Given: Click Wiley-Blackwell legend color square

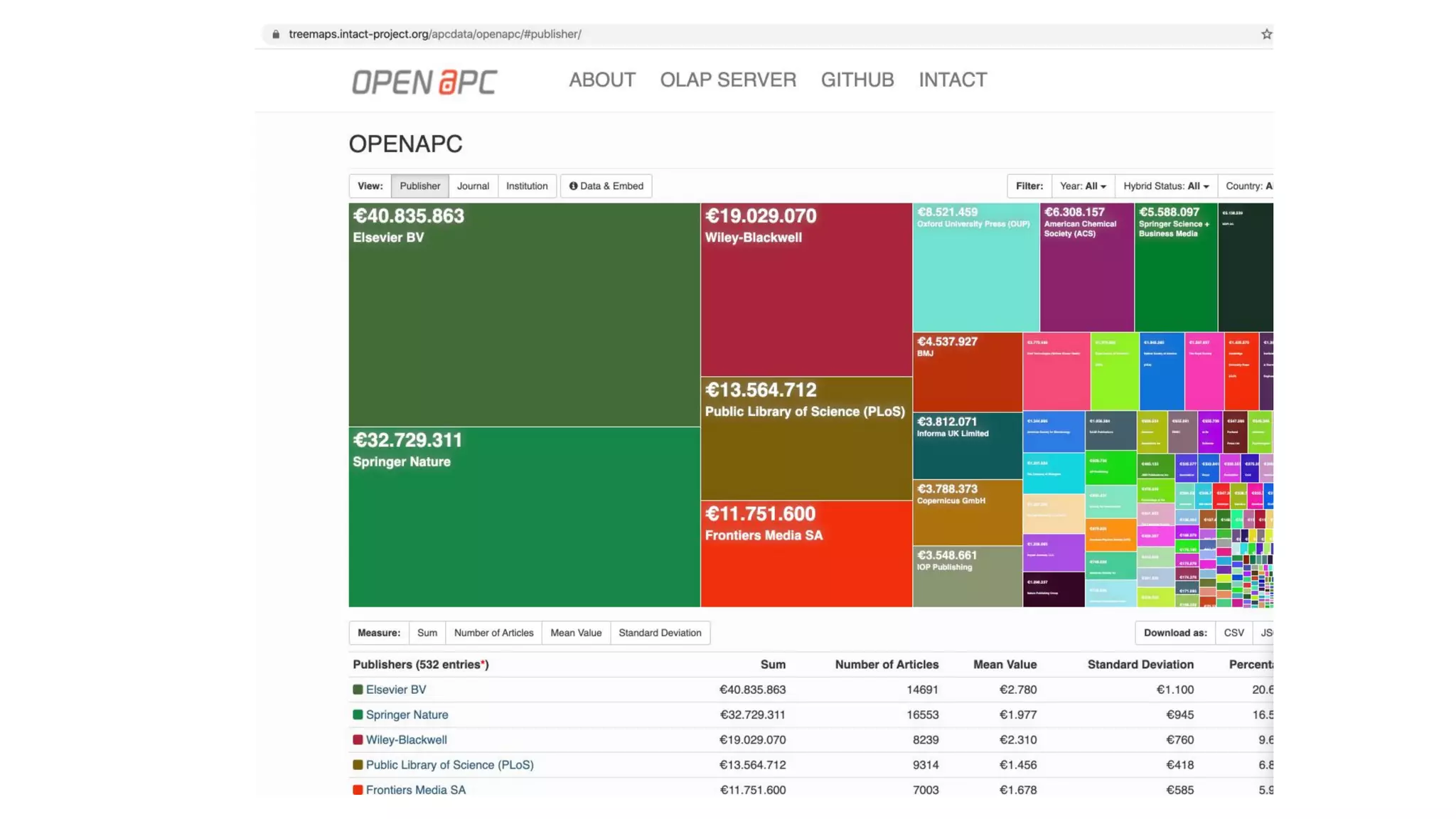Looking at the screenshot, I should (358, 740).
